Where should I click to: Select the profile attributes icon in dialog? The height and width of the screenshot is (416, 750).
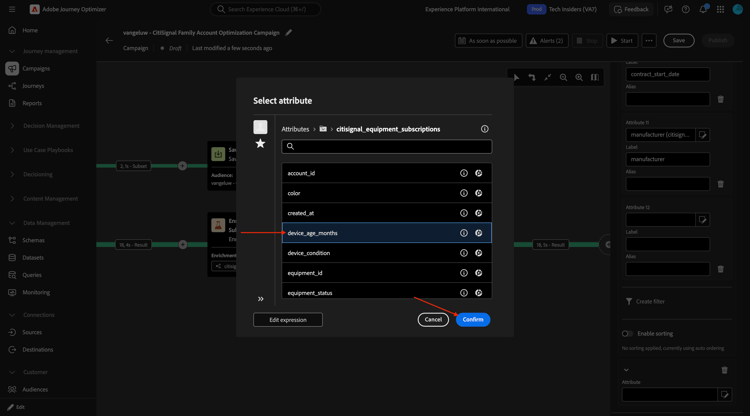260,127
